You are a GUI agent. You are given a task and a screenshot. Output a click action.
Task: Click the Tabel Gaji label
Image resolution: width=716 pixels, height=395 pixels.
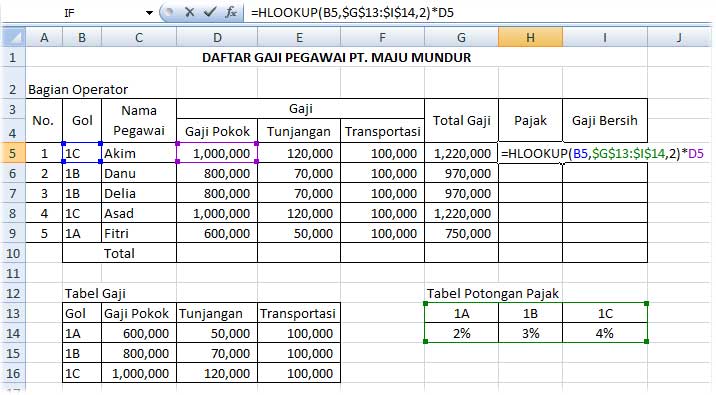pyautogui.click(x=95, y=294)
